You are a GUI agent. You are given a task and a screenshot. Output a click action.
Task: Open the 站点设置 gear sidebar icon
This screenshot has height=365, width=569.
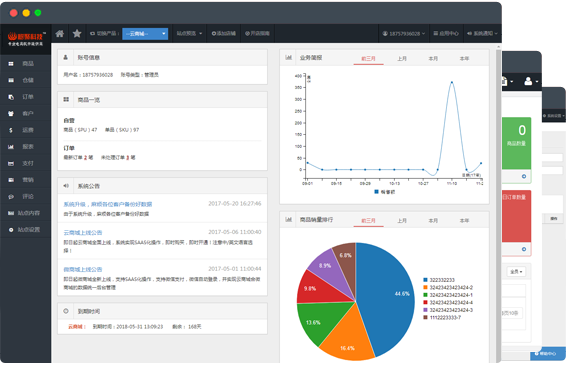pyautogui.click(x=11, y=230)
